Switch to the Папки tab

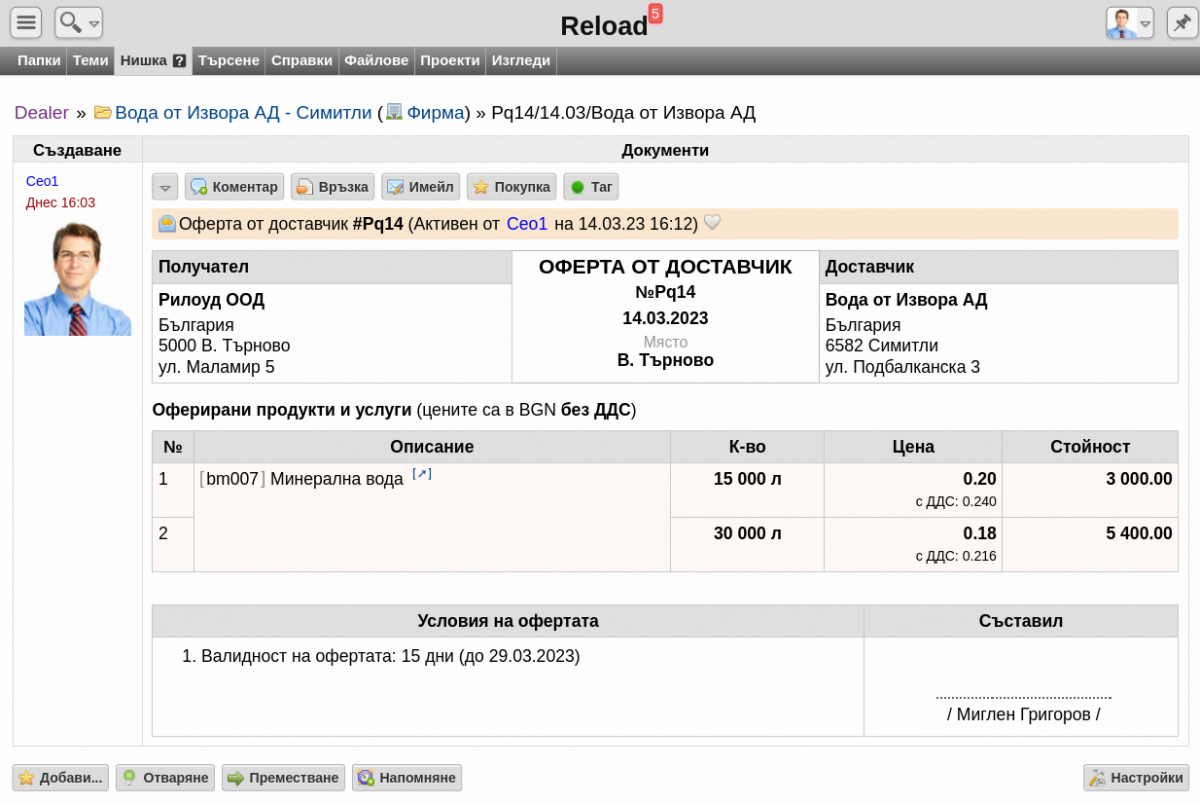(x=39, y=60)
